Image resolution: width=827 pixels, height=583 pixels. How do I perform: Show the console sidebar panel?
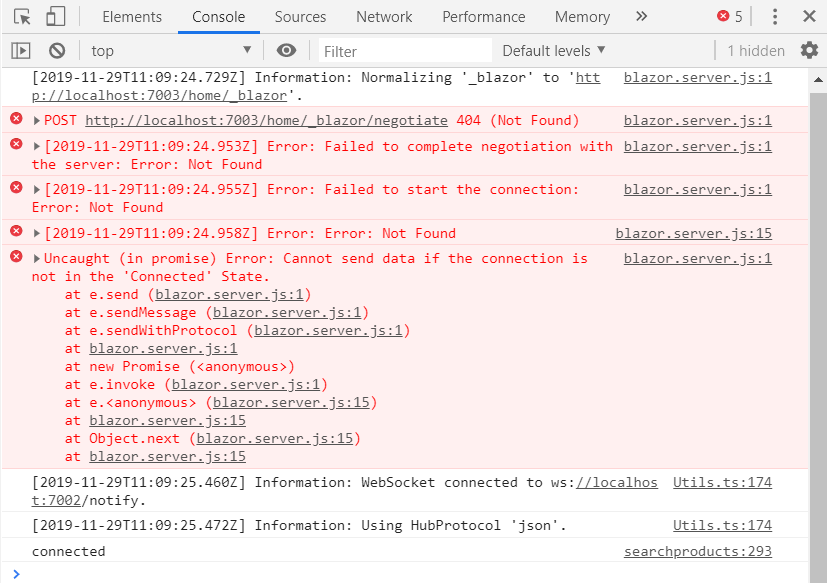point(21,51)
